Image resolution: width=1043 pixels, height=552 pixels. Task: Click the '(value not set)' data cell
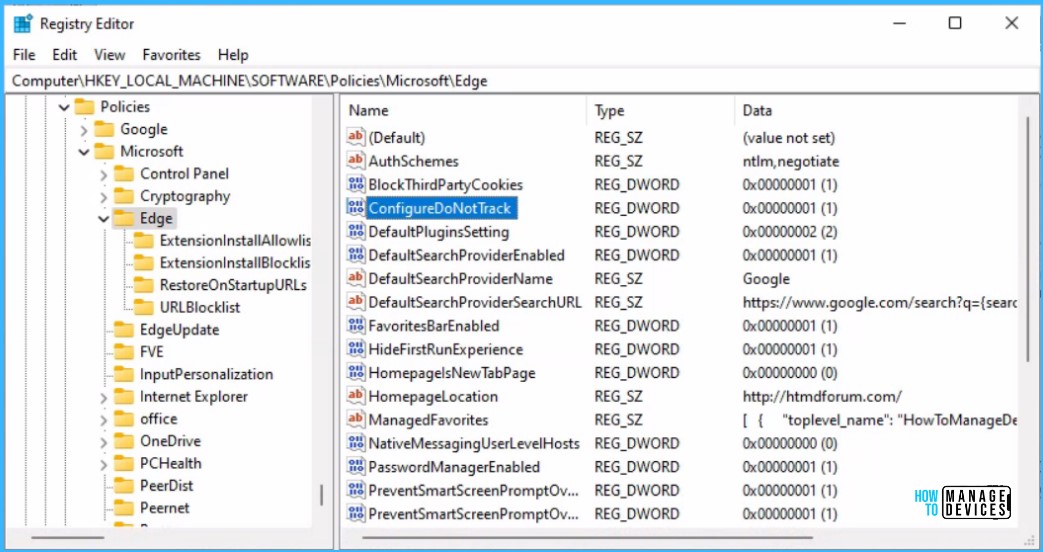tap(789, 138)
